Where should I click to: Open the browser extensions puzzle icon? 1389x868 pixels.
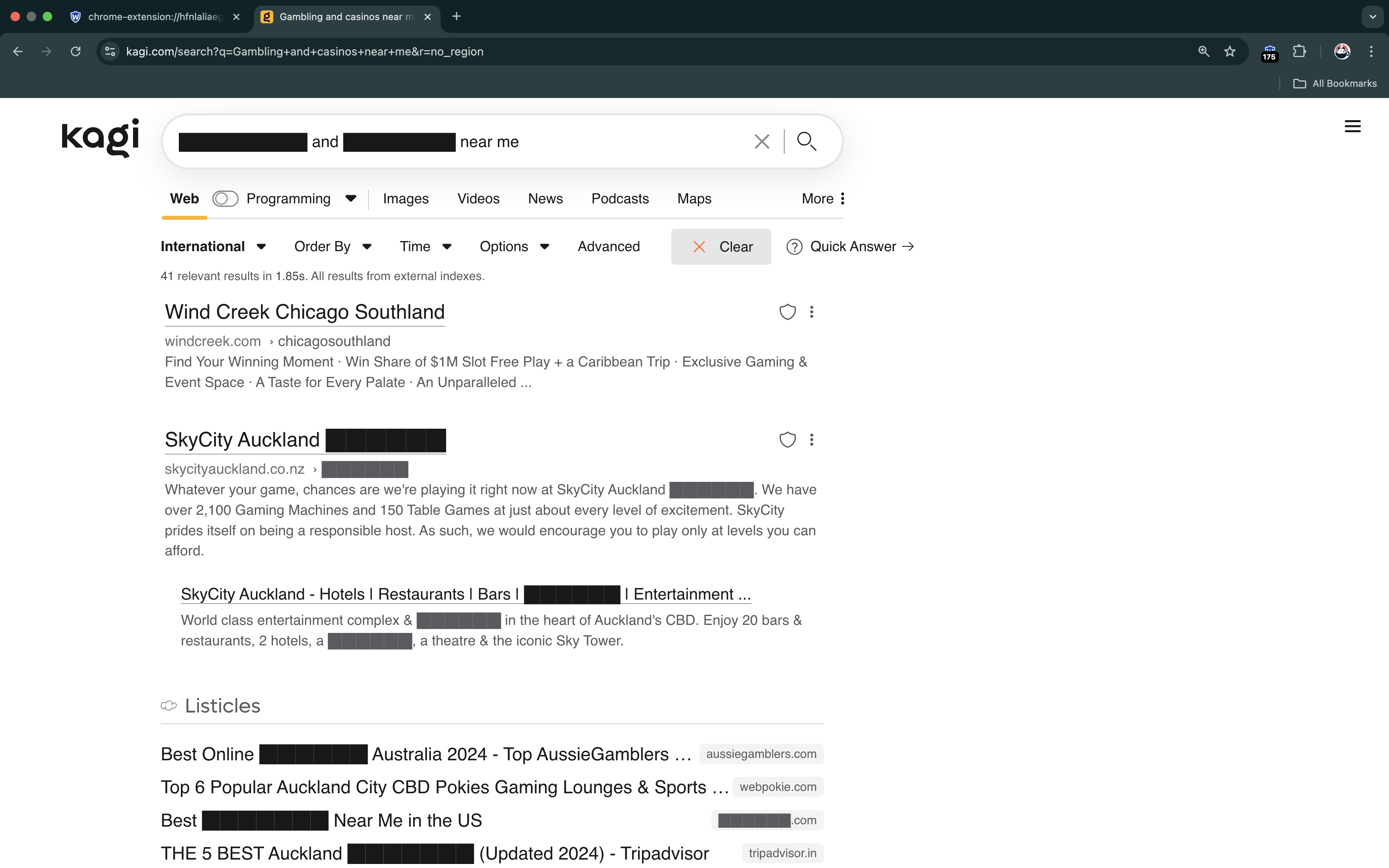(x=1299, y=52)
